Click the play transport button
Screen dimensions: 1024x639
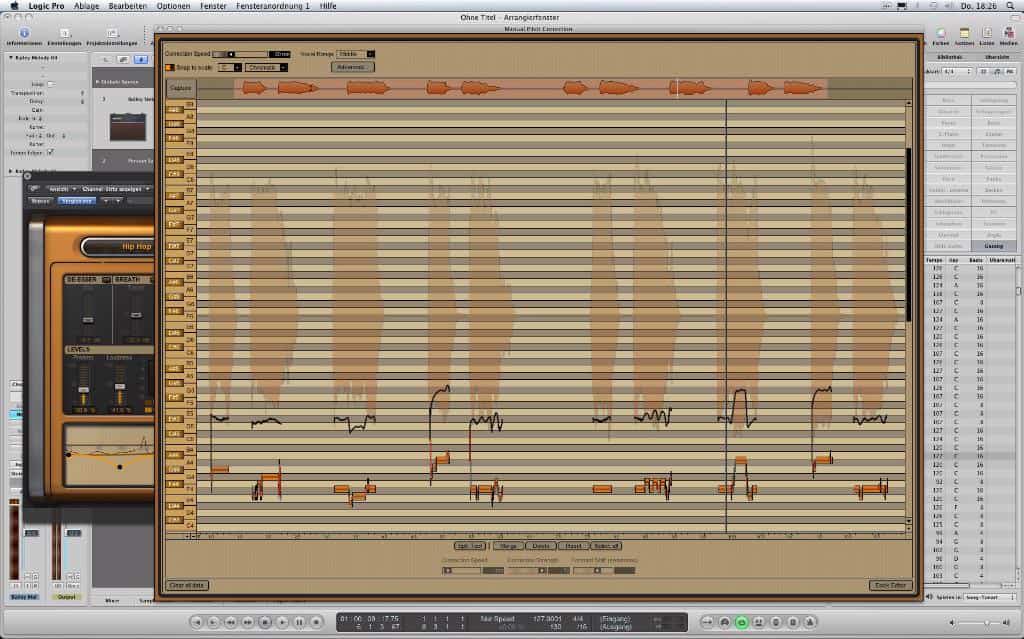pyautogui.click(x=282, y=622)
